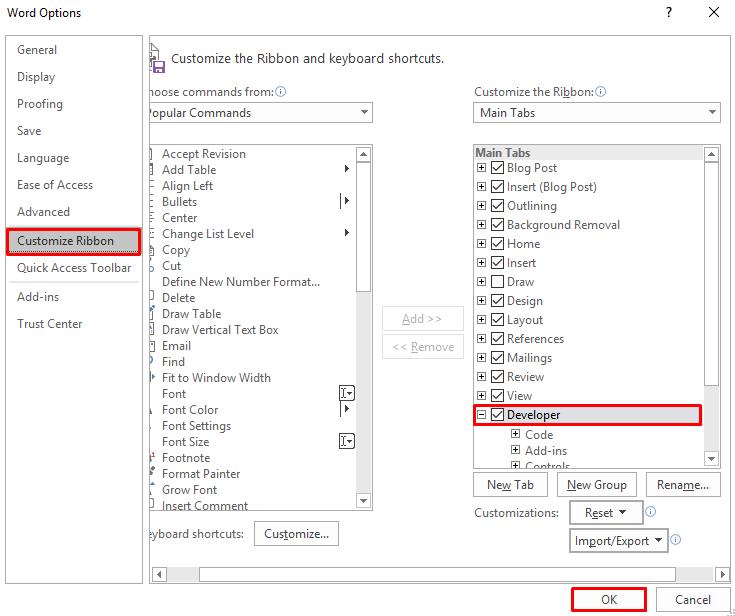Click the info icon beside Reset
The image size is (735, 616).
tap(651, 511)
